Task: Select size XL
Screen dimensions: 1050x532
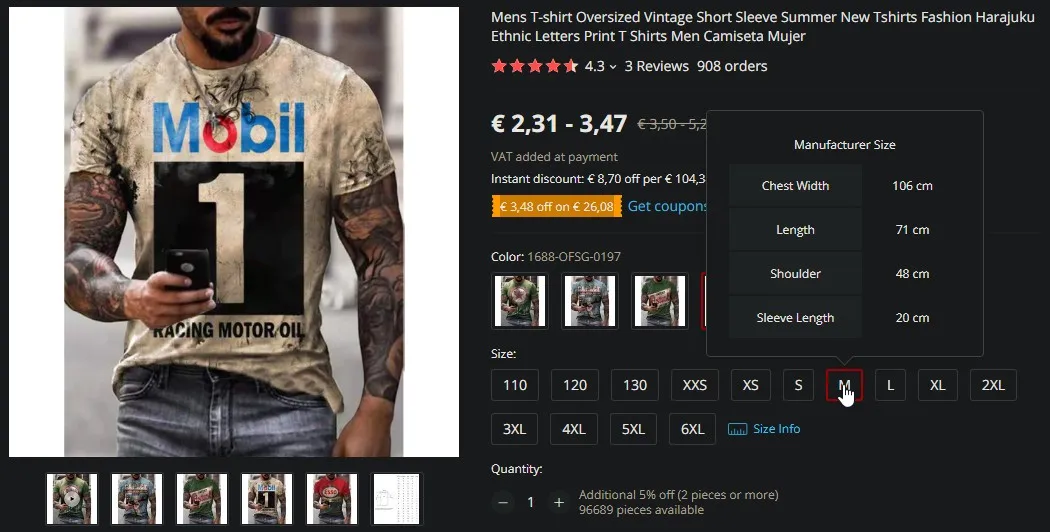Action: 937,385
